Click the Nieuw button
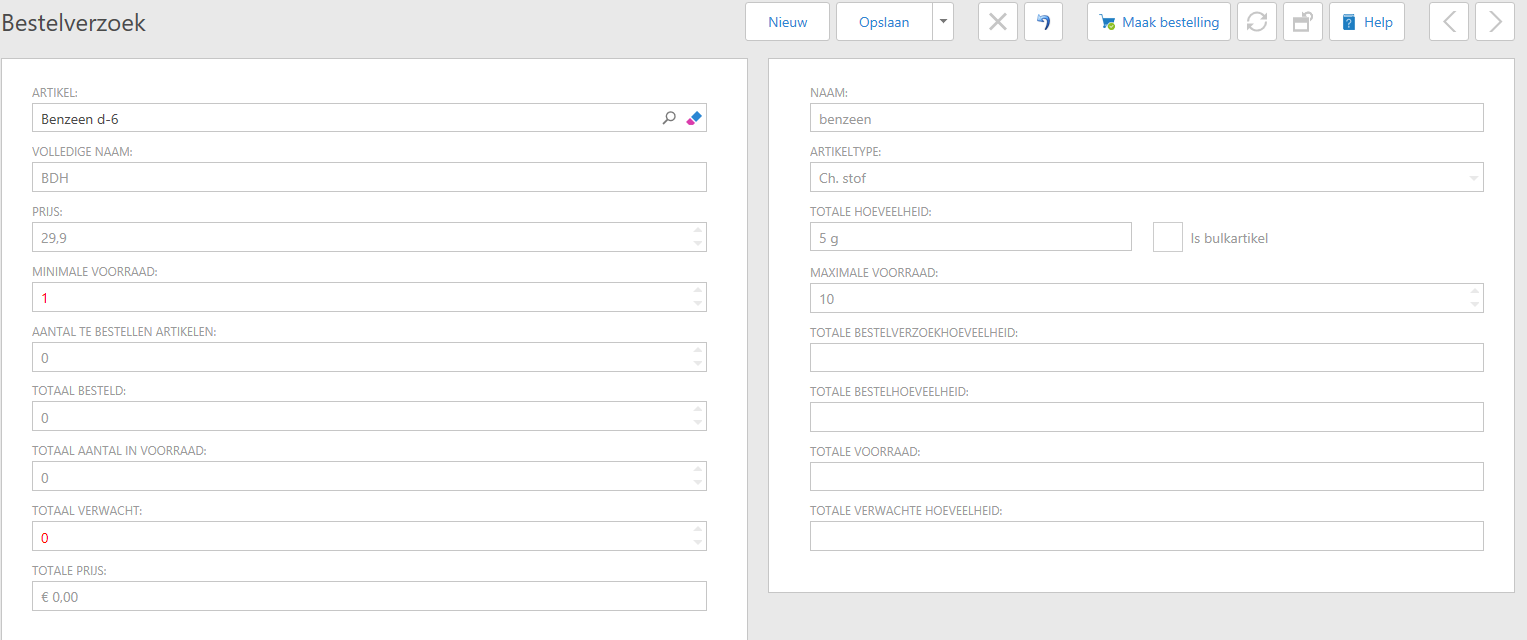 pyautogui.click(x=788, y=22)
